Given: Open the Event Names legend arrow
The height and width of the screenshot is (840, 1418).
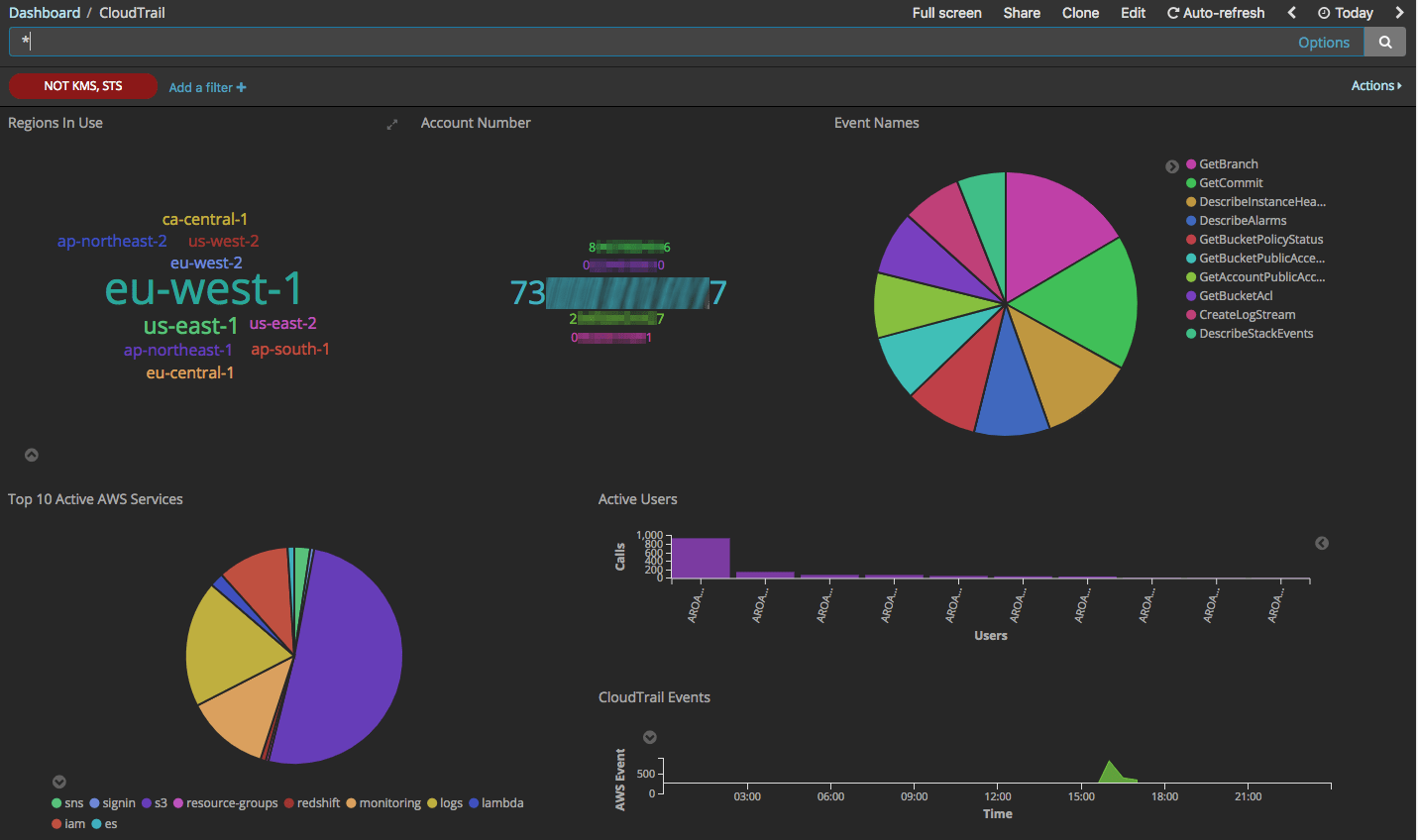Looking at the screenshot, I should [x=1172, y=166].
